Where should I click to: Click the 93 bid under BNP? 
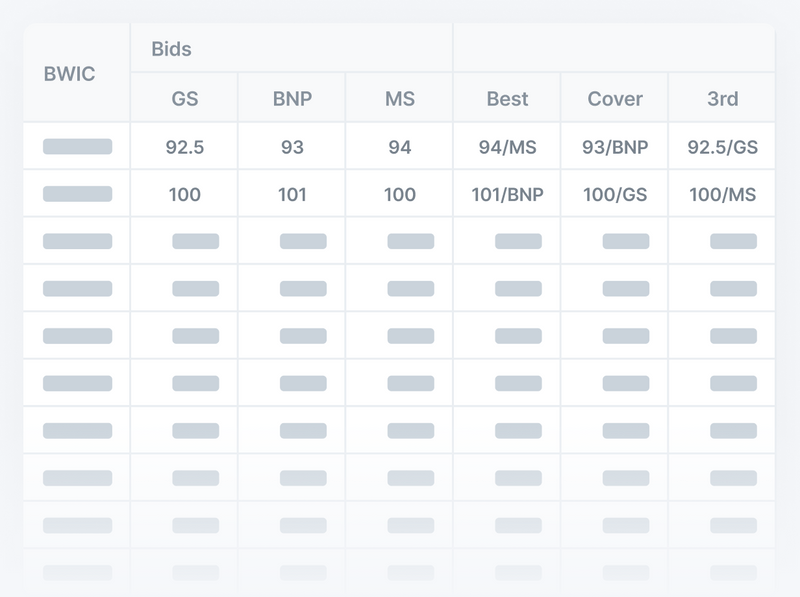[291, 145]
